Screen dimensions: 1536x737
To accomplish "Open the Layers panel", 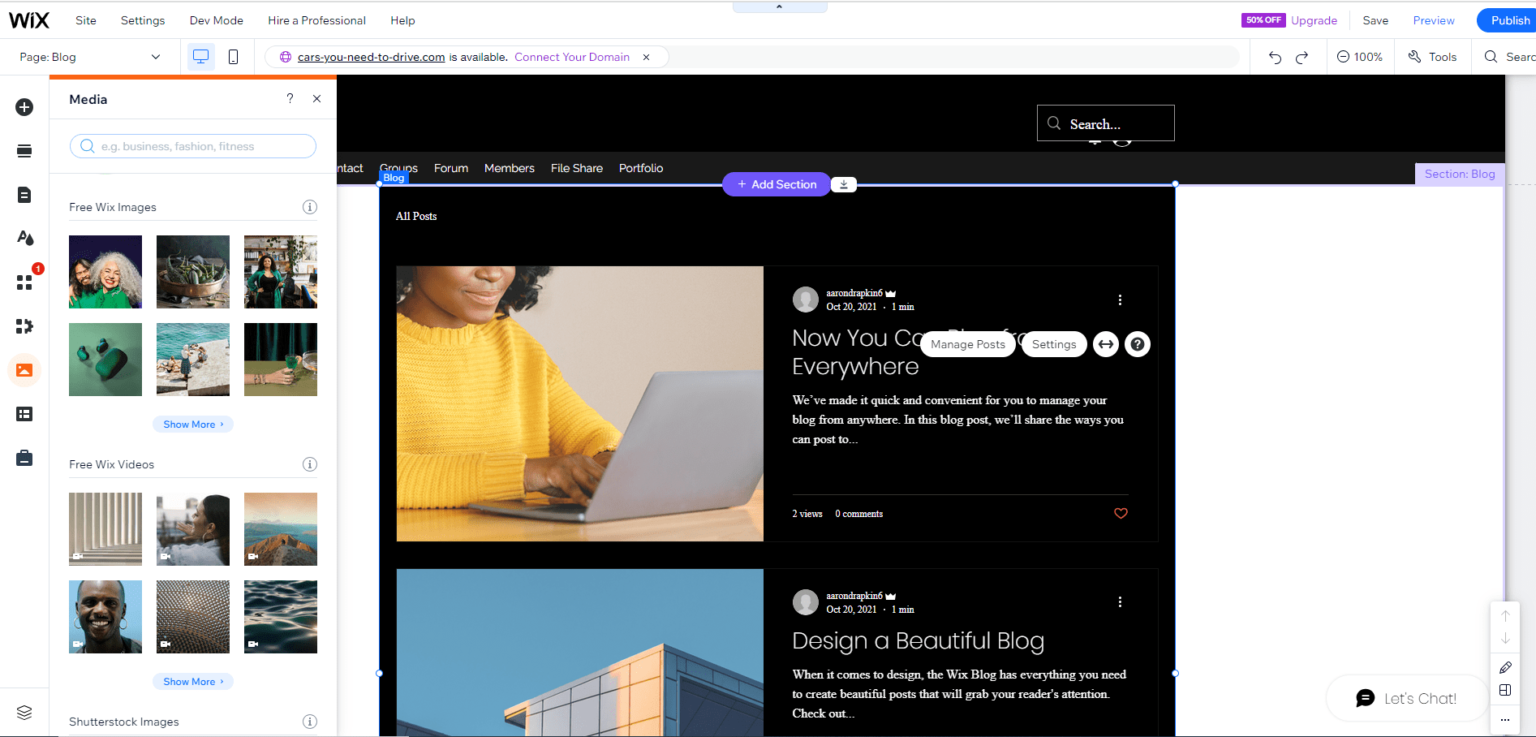I will click(24, 712).
